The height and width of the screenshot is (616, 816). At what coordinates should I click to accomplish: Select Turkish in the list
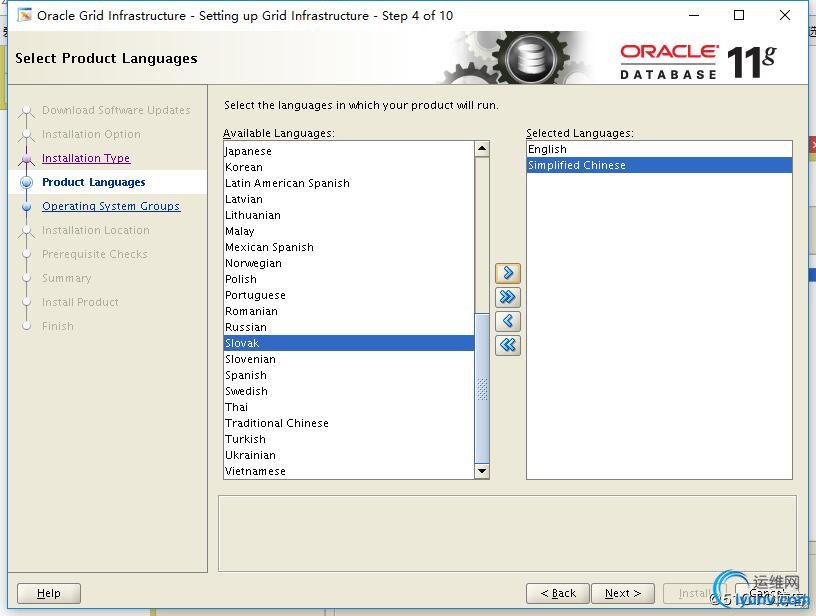tap(349, 439)
